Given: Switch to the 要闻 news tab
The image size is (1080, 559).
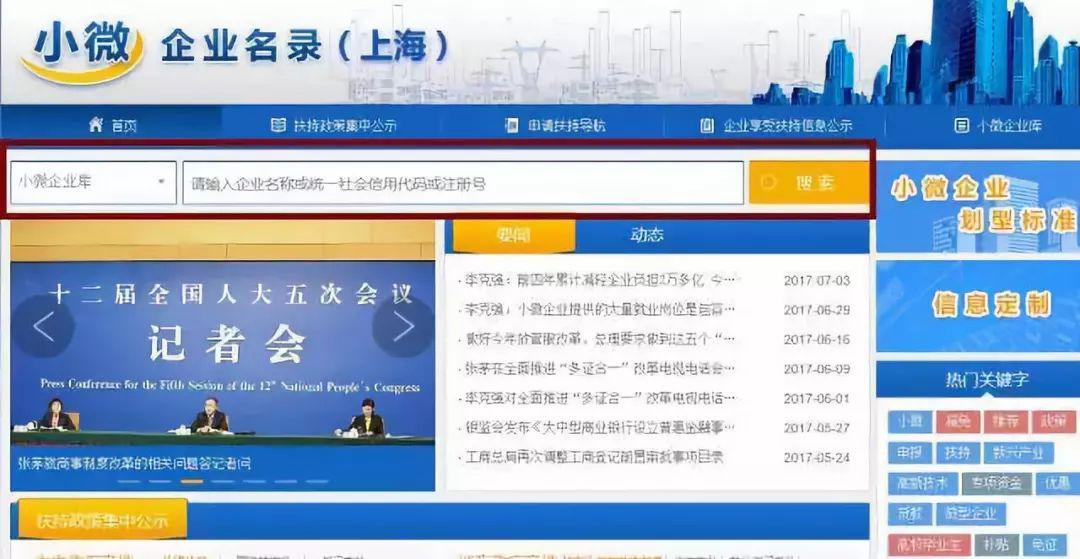Looking at the screenshot, I should 513,235.
